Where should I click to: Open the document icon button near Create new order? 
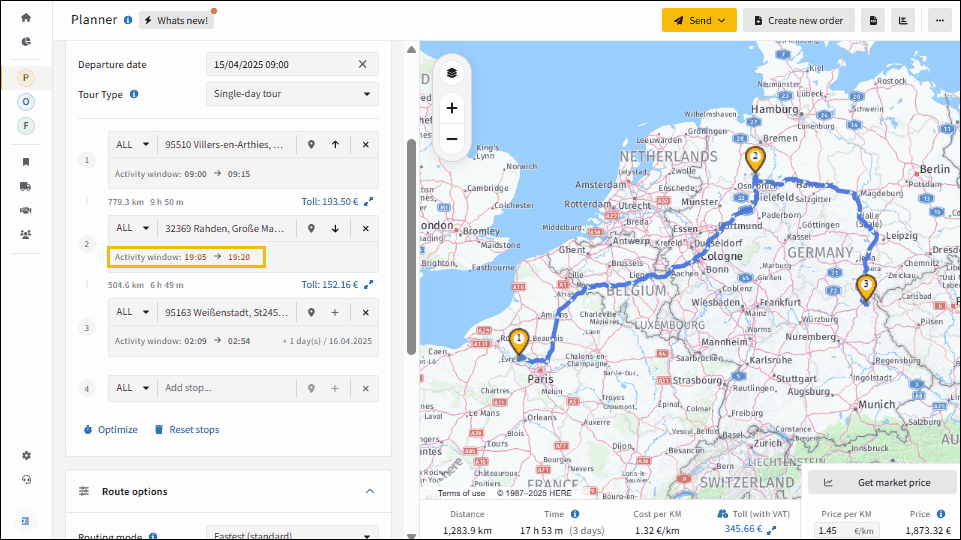[x=873, y=20]
